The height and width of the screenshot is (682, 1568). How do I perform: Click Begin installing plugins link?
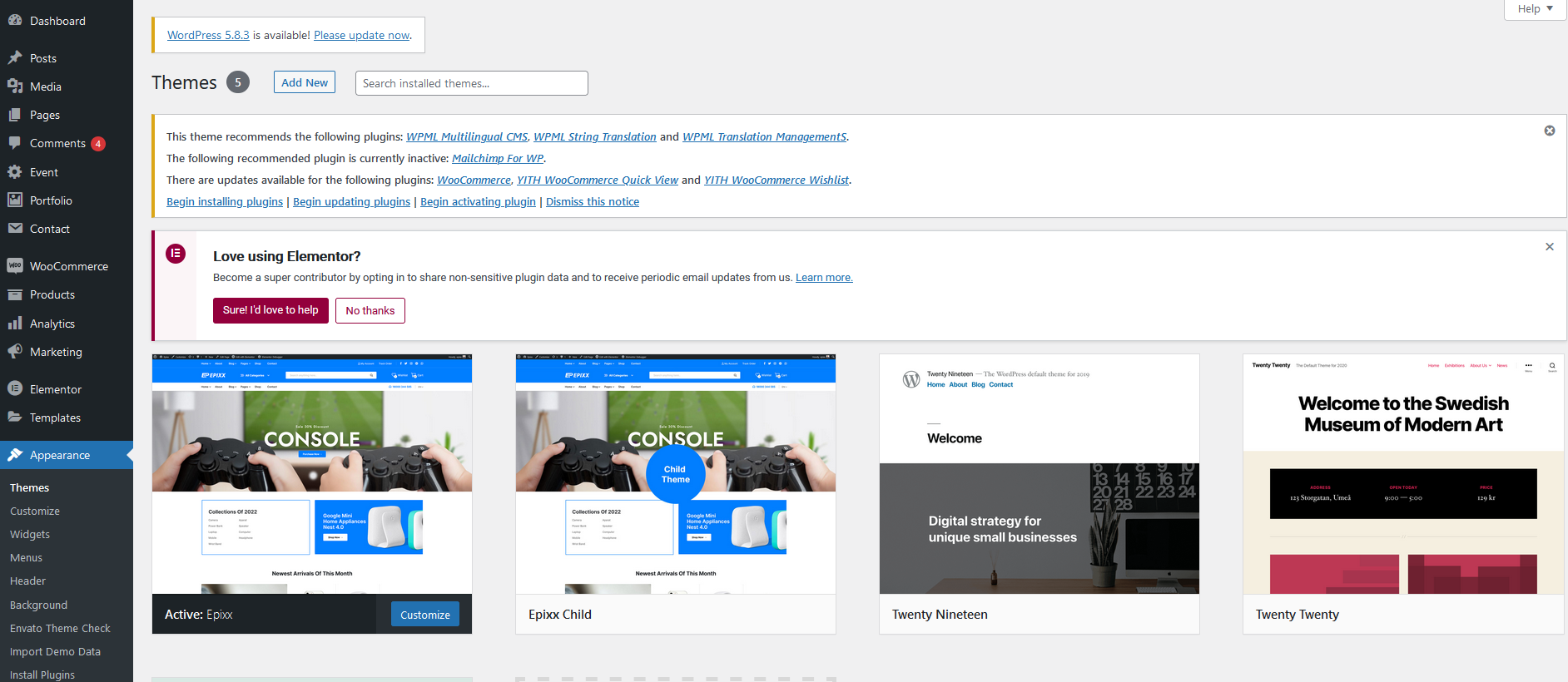225,201
